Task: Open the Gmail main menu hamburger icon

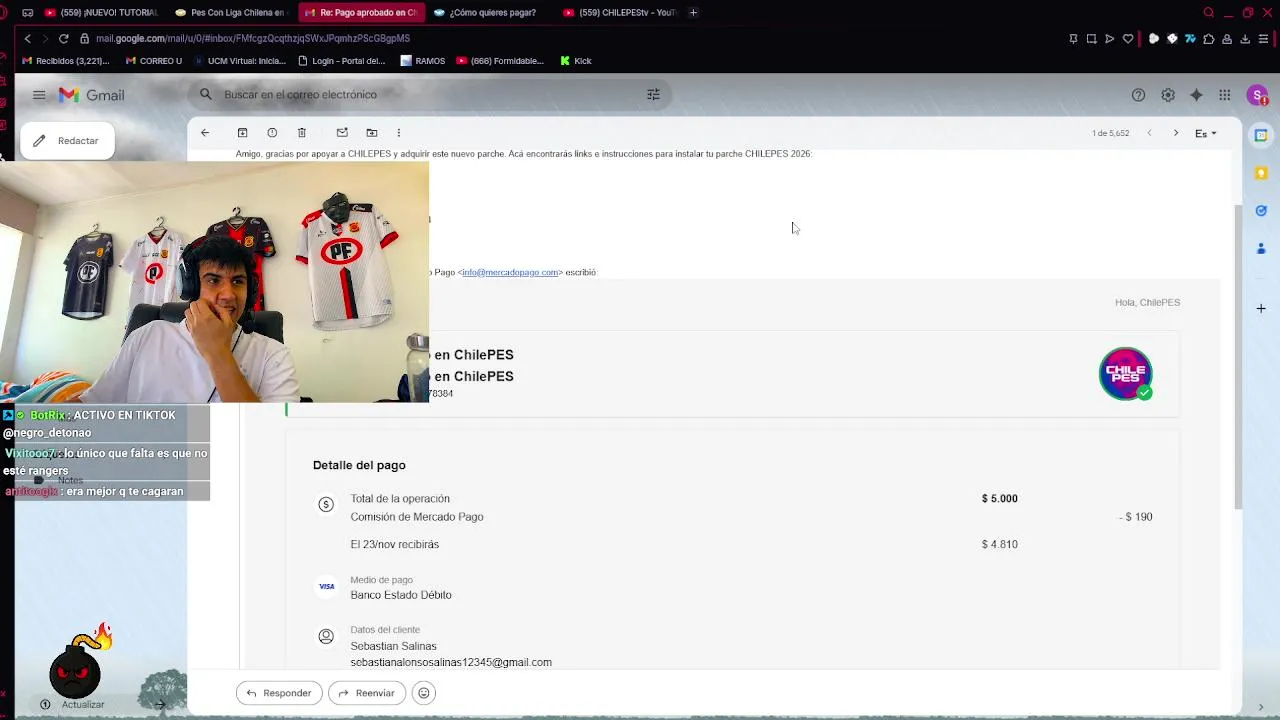Action: pyautogui.click(x=39, y=95)
